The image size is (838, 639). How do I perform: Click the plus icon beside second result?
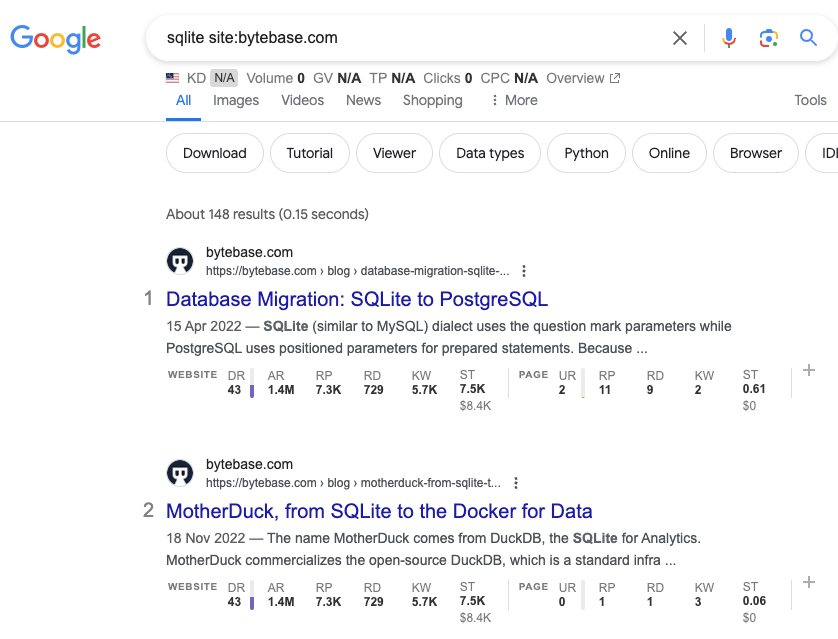pos(809,582)
